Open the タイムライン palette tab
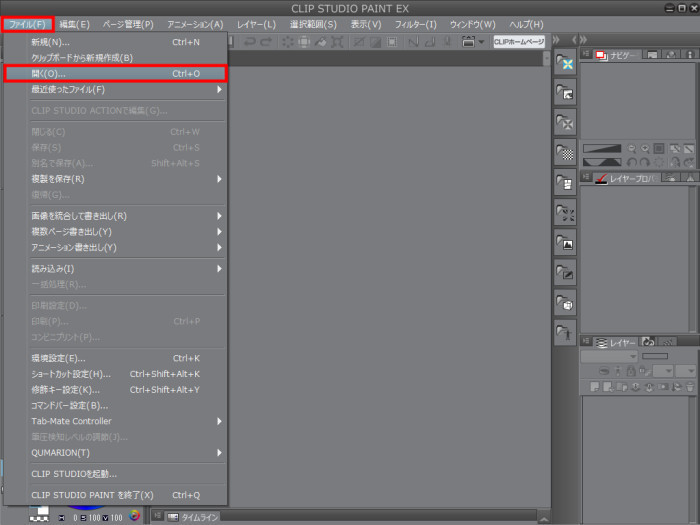 [x=193, y=517]
